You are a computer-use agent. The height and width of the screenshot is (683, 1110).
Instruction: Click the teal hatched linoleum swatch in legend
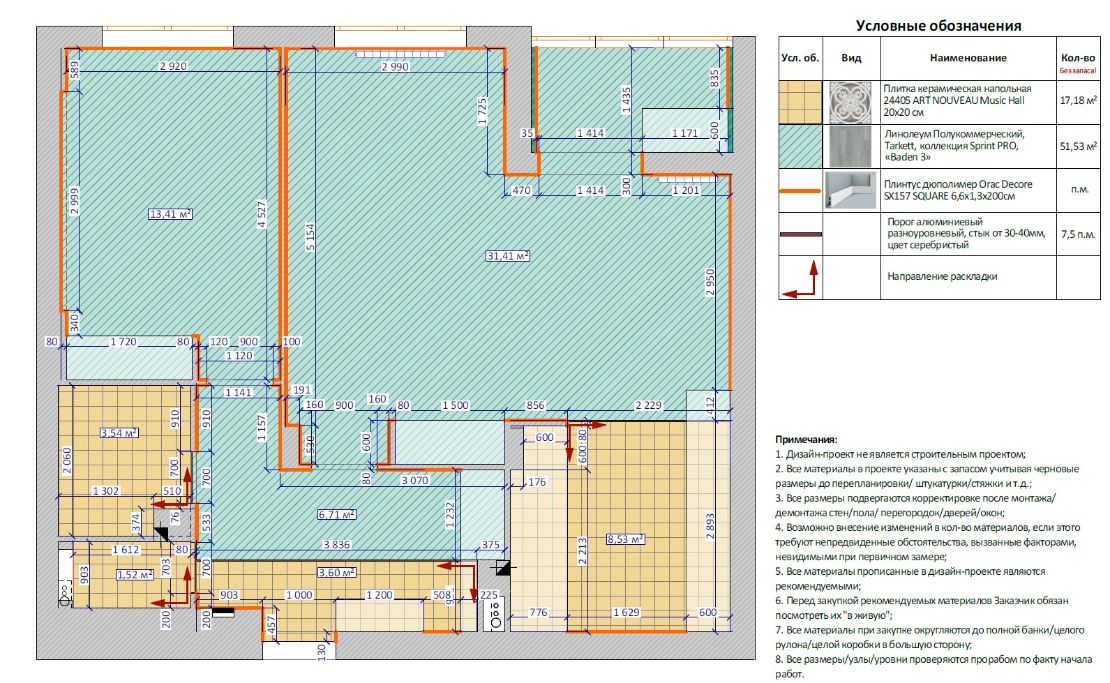point(801,147)
